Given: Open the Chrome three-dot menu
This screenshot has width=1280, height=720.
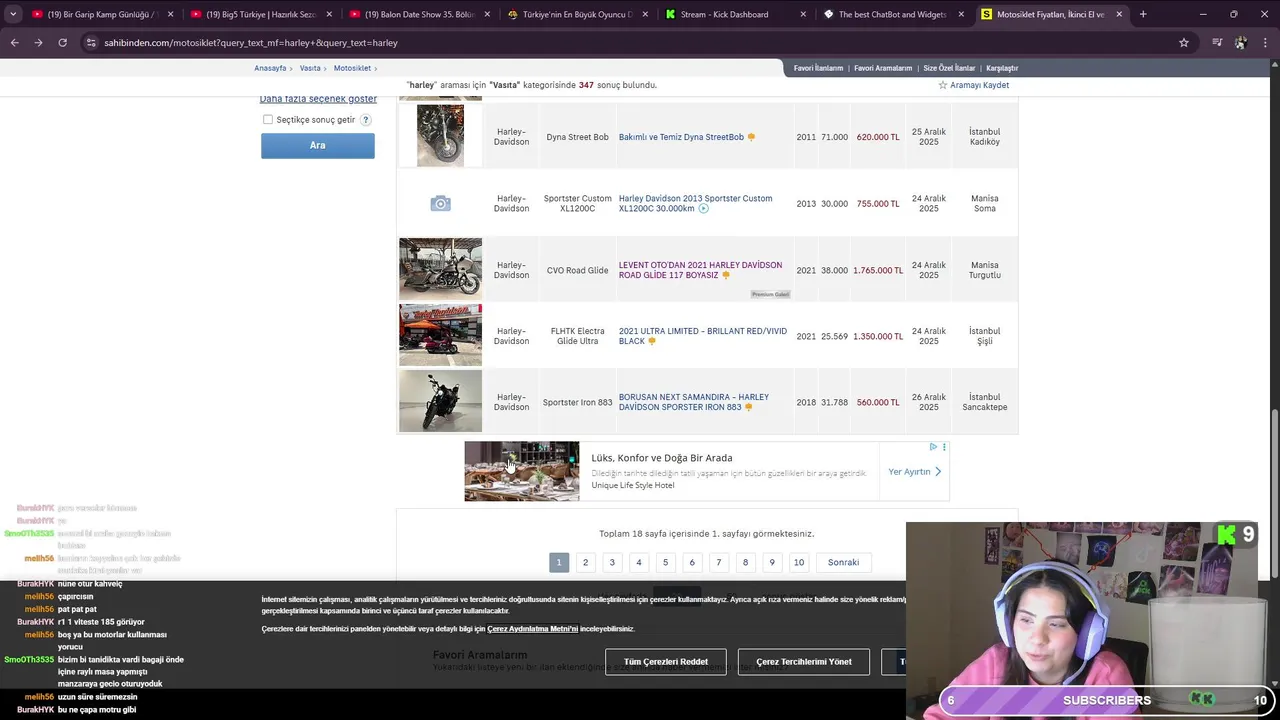Looking at the screenshot, I should coord(1265,43).
